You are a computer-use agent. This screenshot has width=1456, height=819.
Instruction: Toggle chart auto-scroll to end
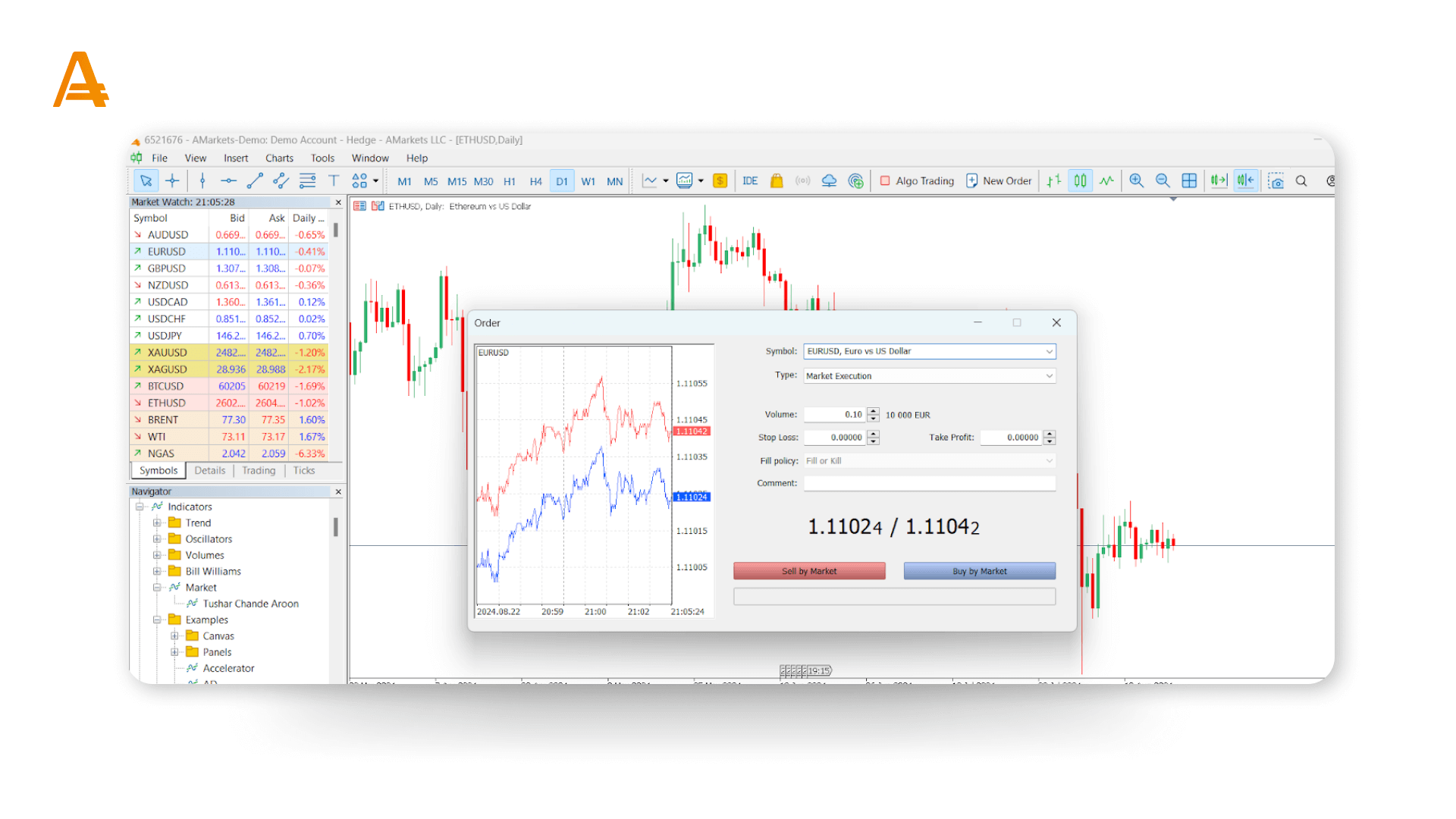[x=1219, y=180]
